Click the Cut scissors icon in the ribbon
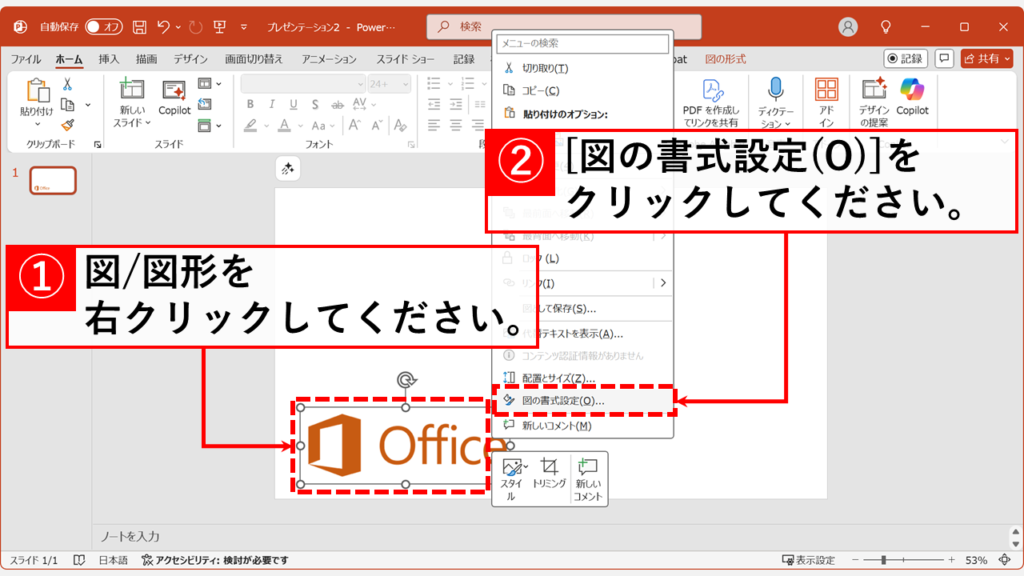Screen dimensions: 1024x576 click(67, 84)
